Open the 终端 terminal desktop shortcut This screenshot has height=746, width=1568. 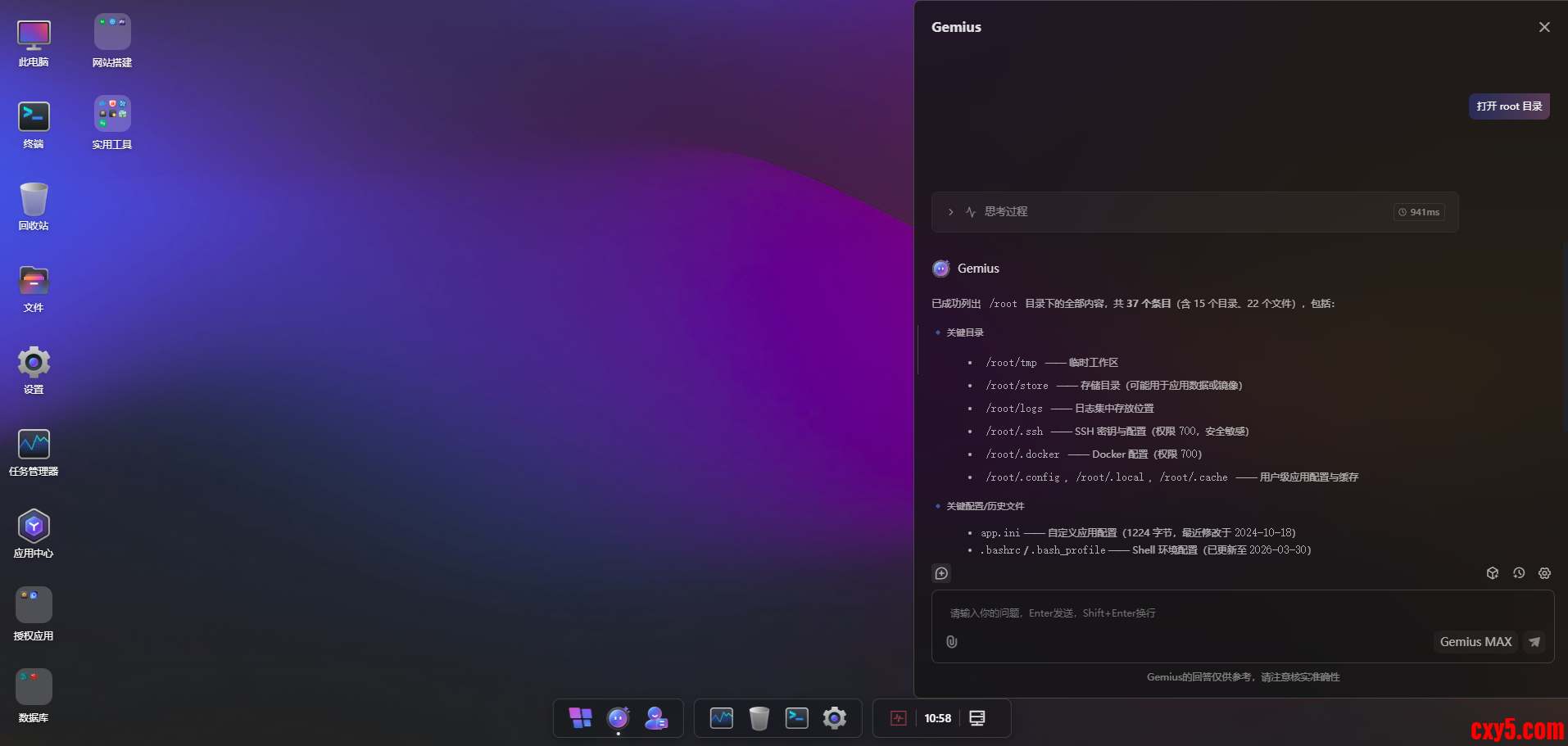tap(34, 117)
